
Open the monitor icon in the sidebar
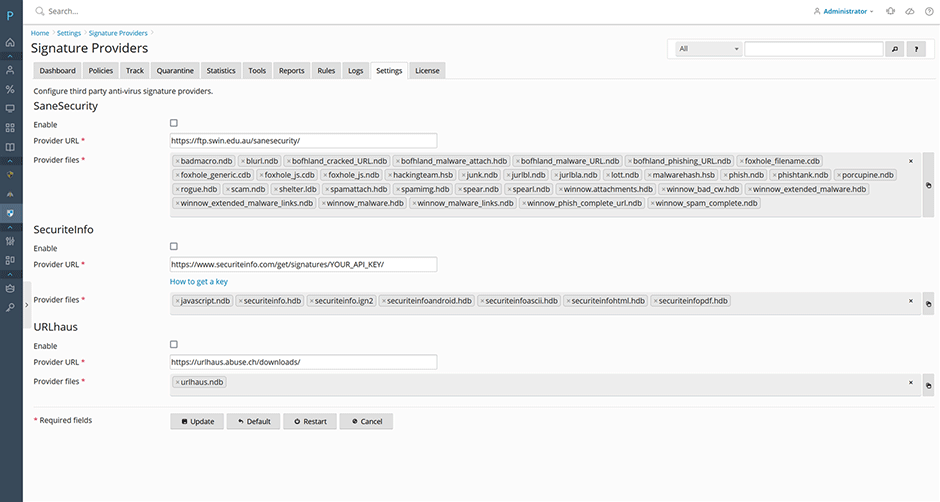pos(10,109)
